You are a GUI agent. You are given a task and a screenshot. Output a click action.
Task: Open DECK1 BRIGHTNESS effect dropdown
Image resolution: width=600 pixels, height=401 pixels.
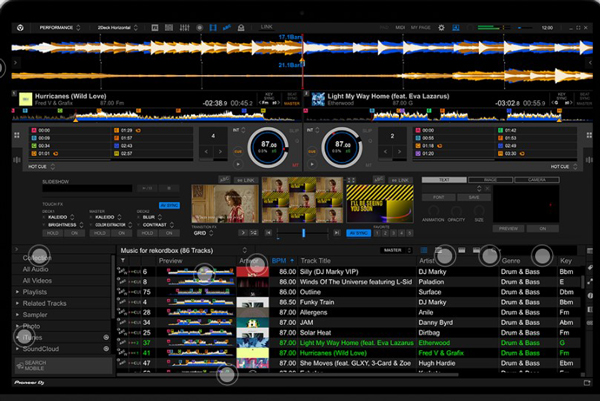[64, 225]
